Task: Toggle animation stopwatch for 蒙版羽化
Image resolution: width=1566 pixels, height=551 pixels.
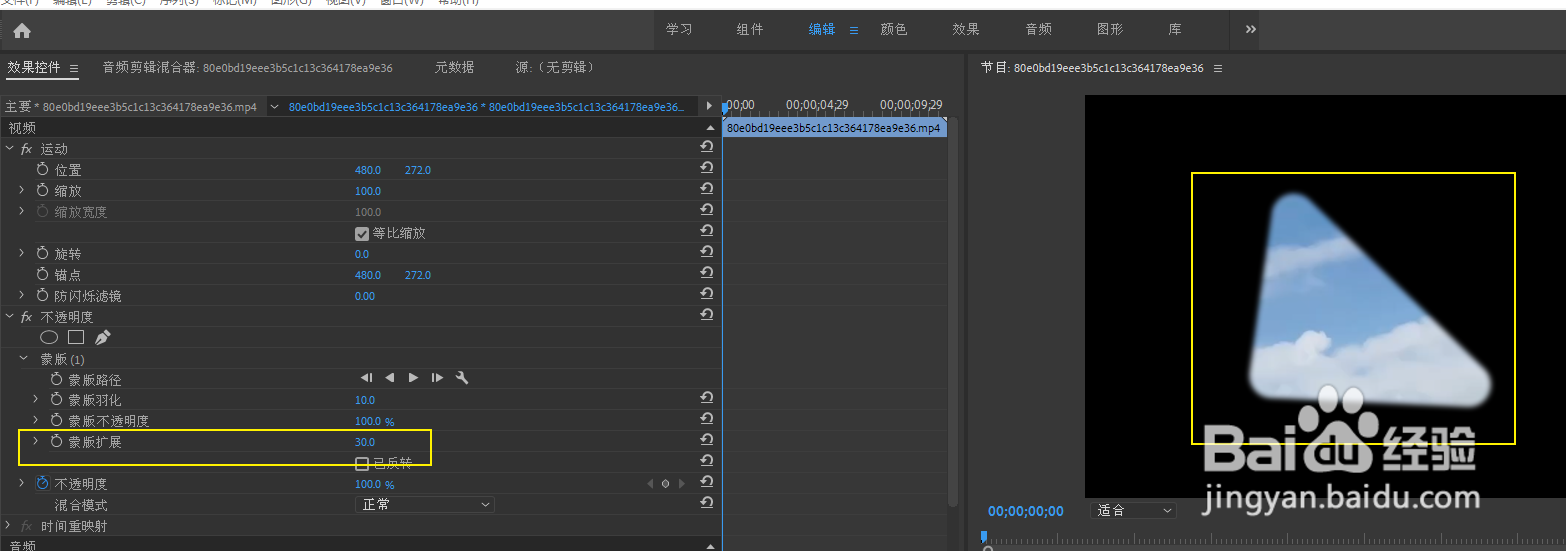Action: click(x=56, y=400)
